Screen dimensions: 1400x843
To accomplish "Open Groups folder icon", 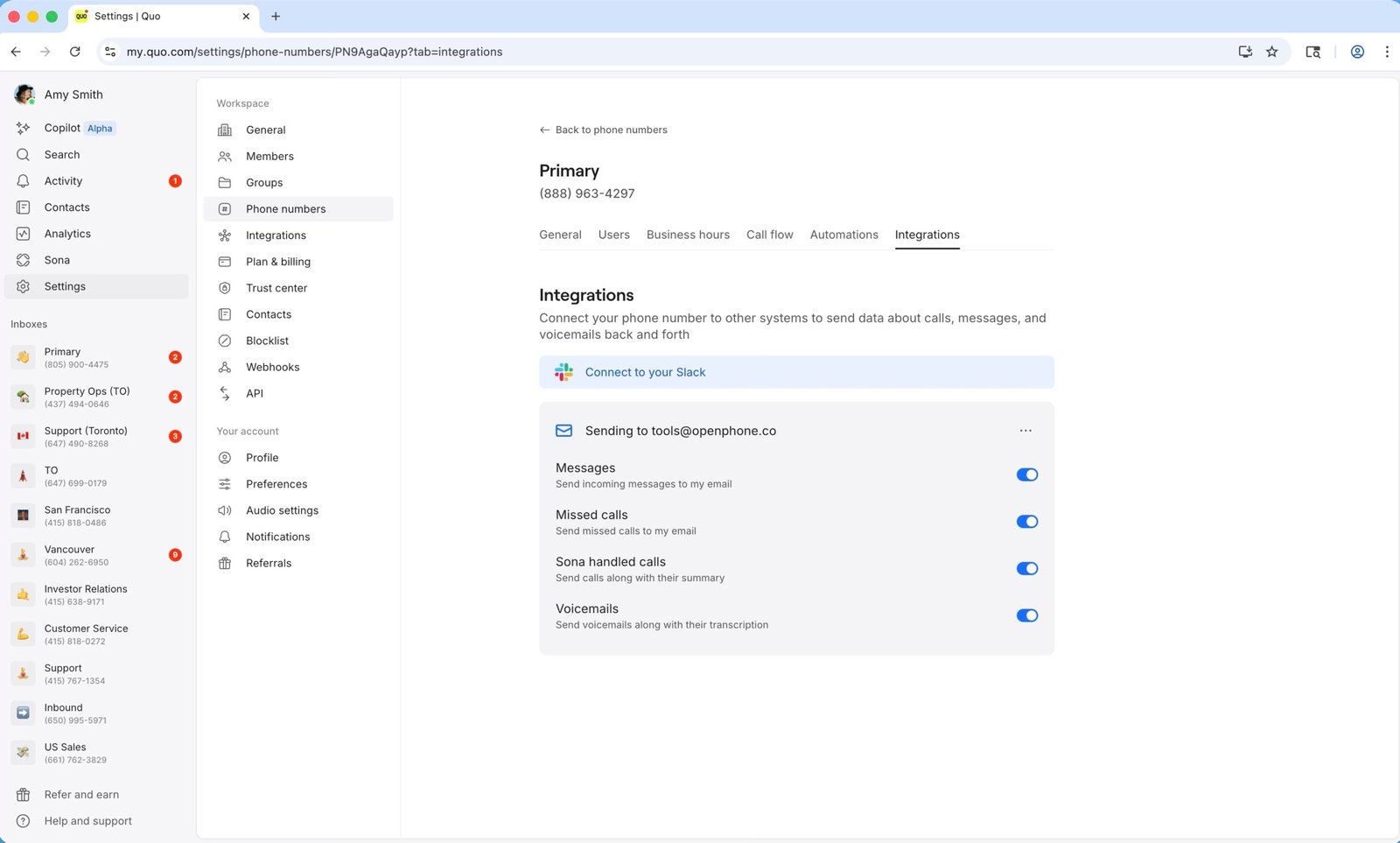I will 225,182.
